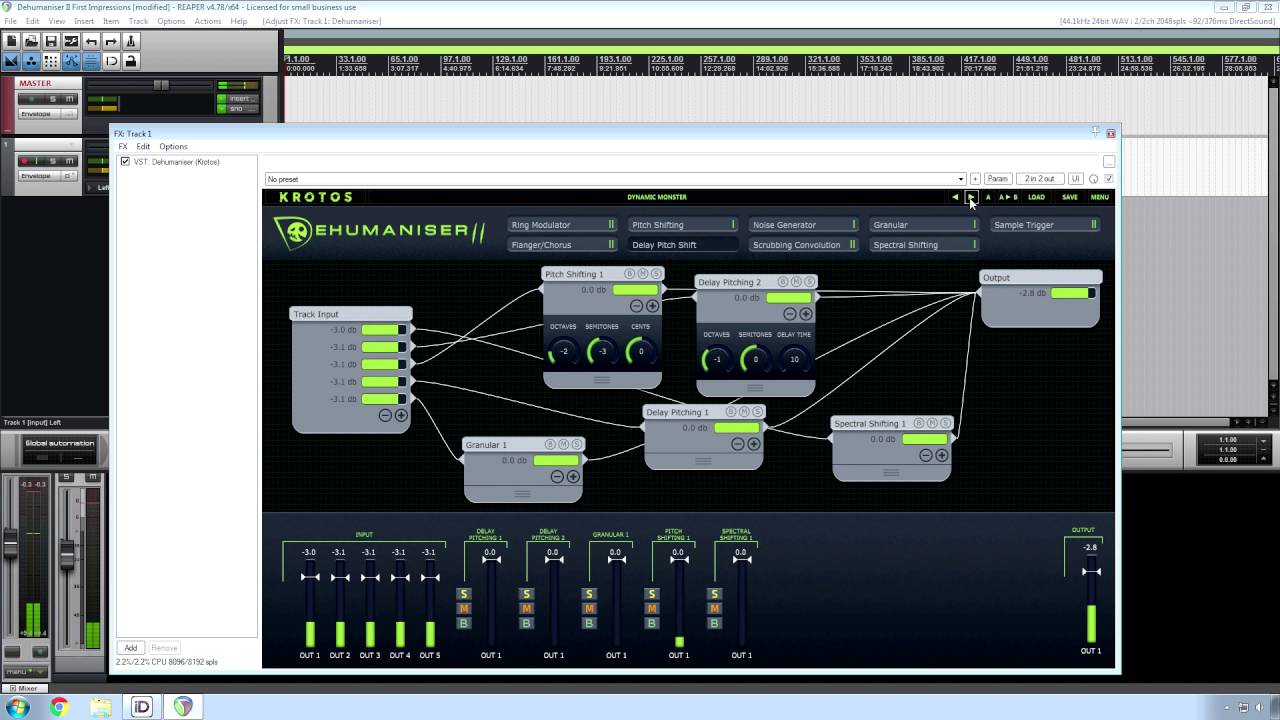1280x720 pixels.
Task: Toggle the ripple editing toolbar icon
Action: coord(91,61)
